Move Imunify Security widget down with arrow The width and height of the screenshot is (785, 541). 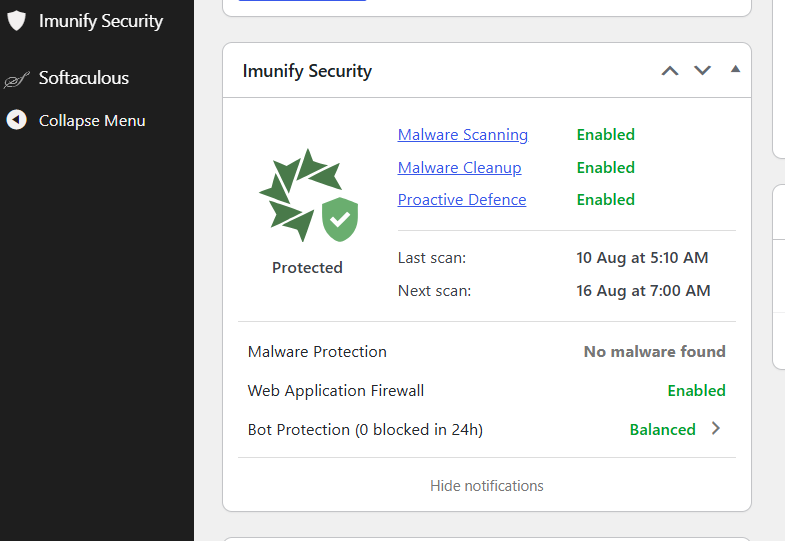tap(702, 71)
